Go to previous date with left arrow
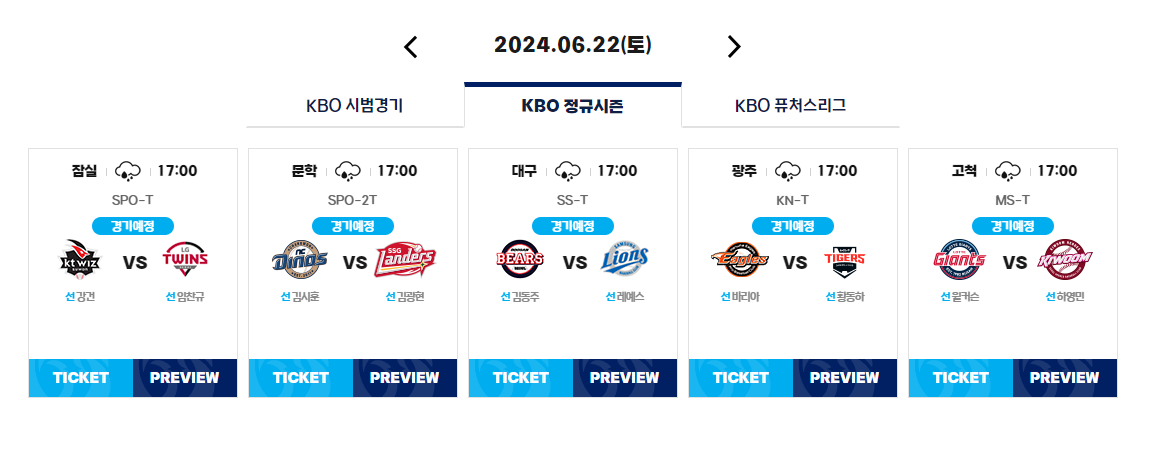 tap(411, 47)
